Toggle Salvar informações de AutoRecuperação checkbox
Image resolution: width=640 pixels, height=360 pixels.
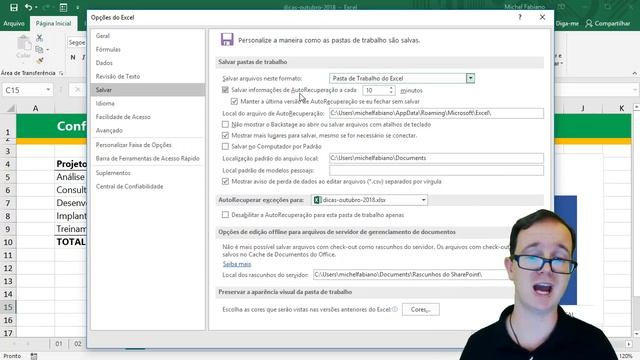(x=225, y=90)
